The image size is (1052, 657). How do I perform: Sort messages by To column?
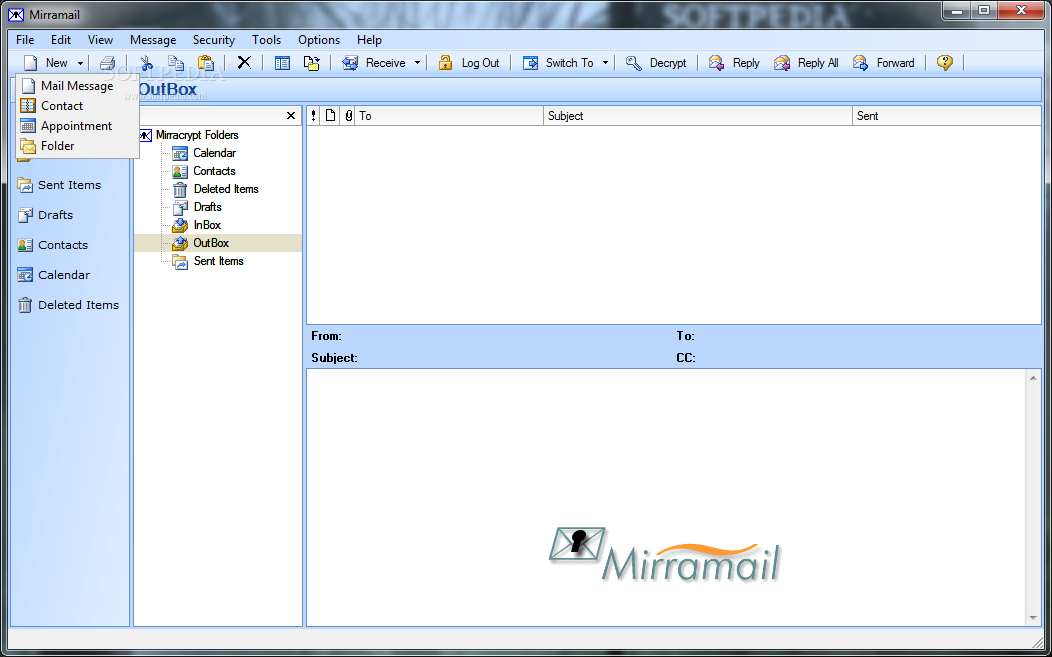[450, 116]
